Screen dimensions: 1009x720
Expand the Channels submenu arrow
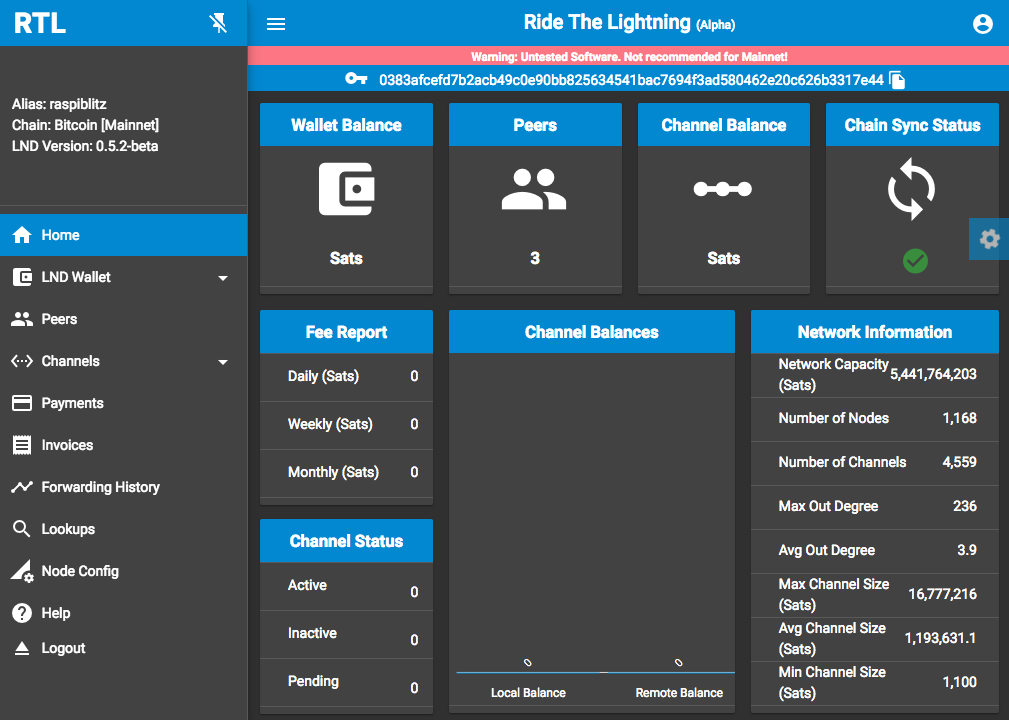click(223, 362)
